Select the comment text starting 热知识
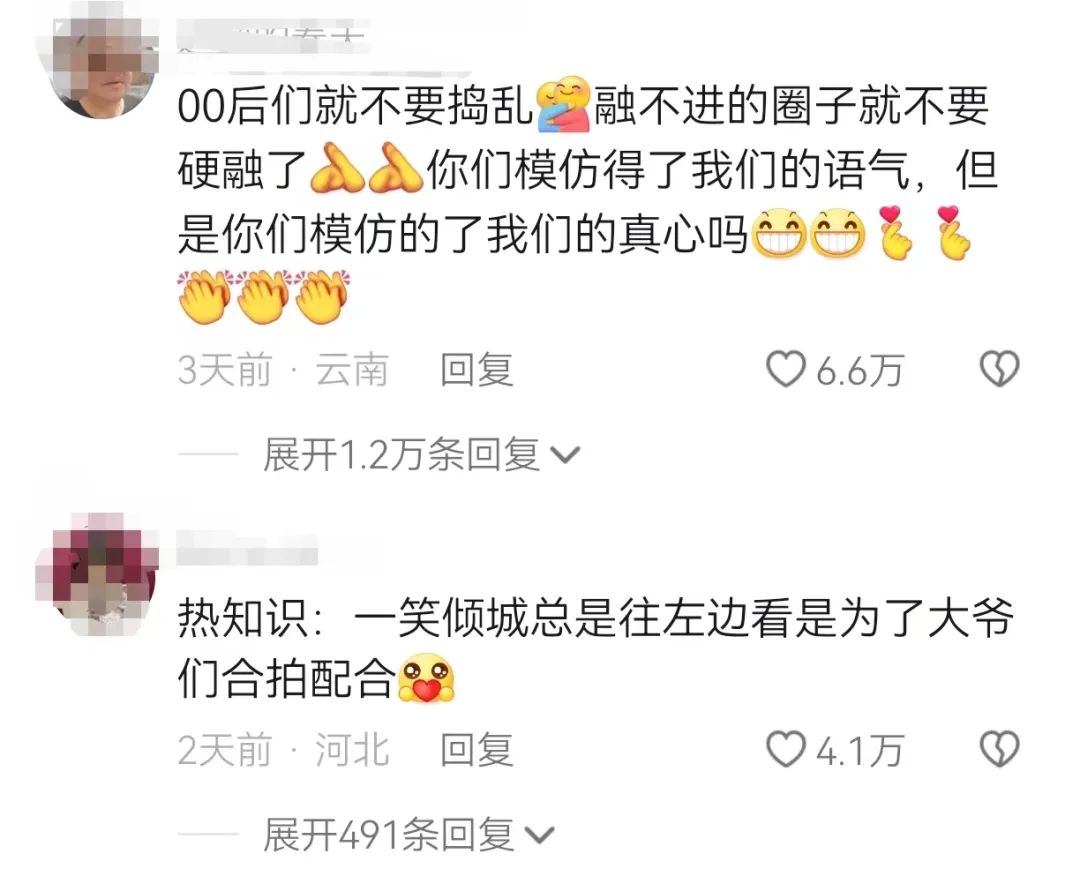Viewport: 1080px width, 884px height. pyautogui.click(x=595, y=647)
